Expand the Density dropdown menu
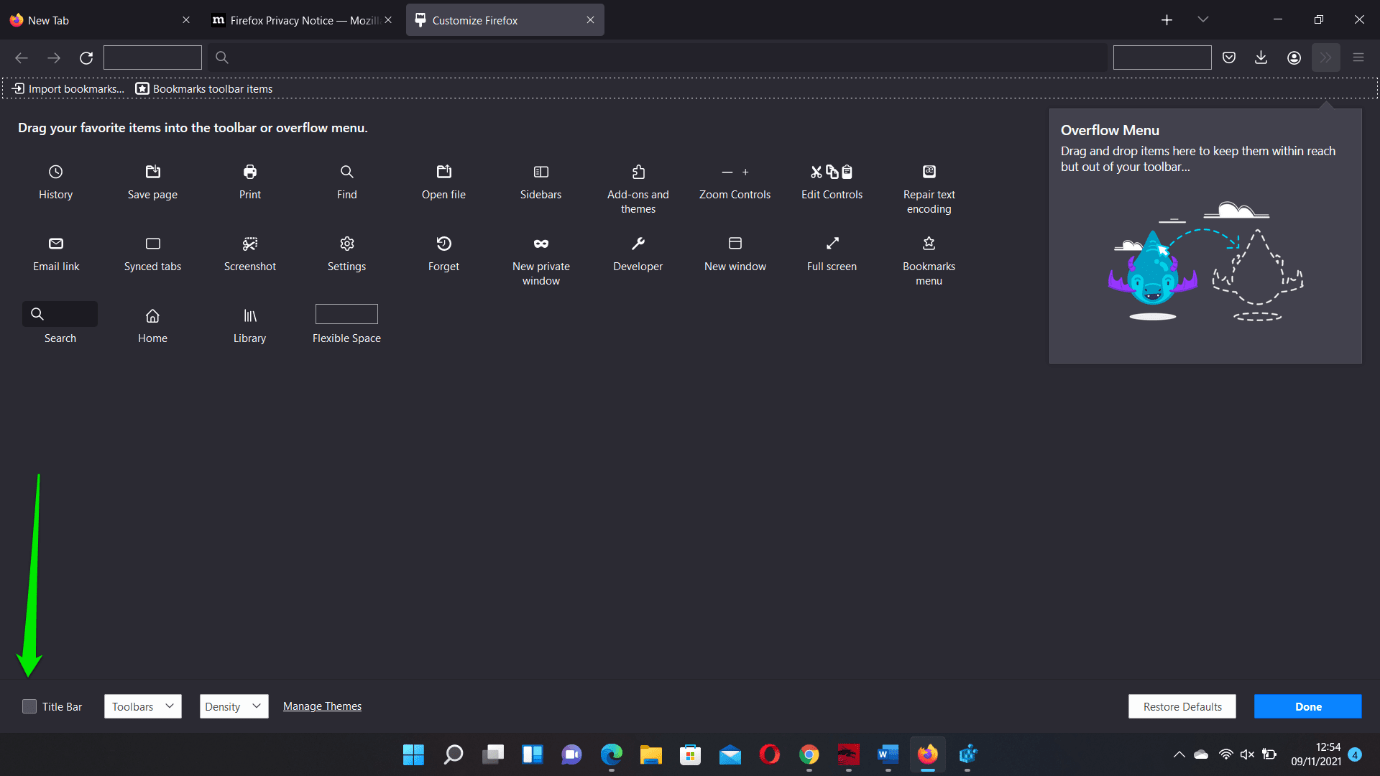The width and height of the screenshot is (1380, 776). pyautogui.click(x=234, y=707)
